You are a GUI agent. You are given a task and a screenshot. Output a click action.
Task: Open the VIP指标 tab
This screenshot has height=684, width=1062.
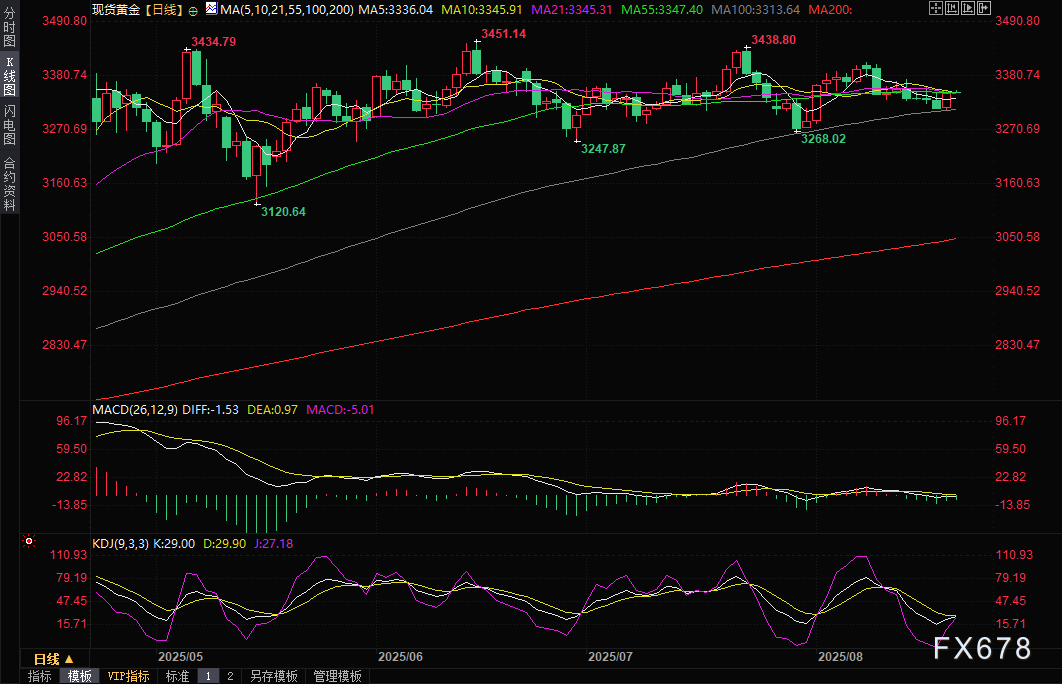128,676
